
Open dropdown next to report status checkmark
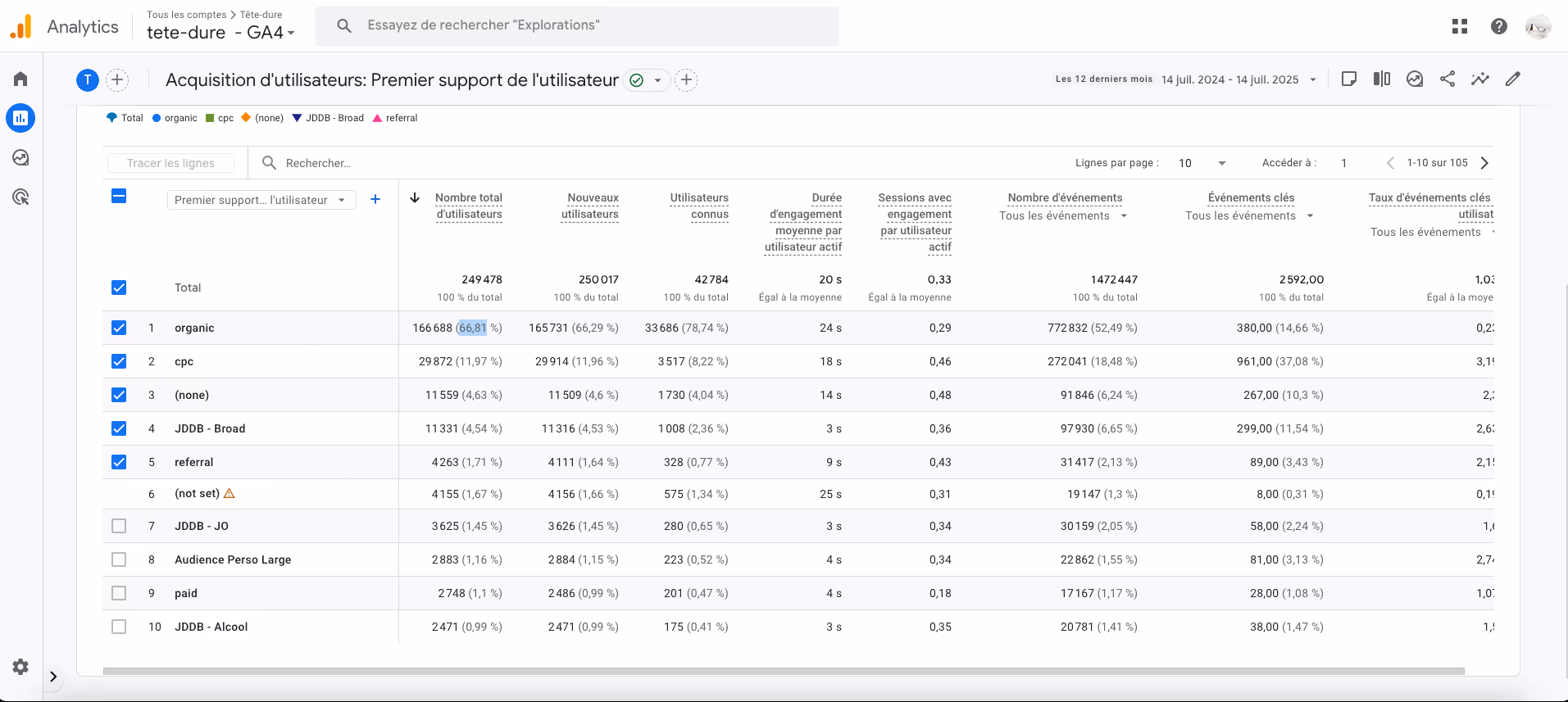[657, 80]
